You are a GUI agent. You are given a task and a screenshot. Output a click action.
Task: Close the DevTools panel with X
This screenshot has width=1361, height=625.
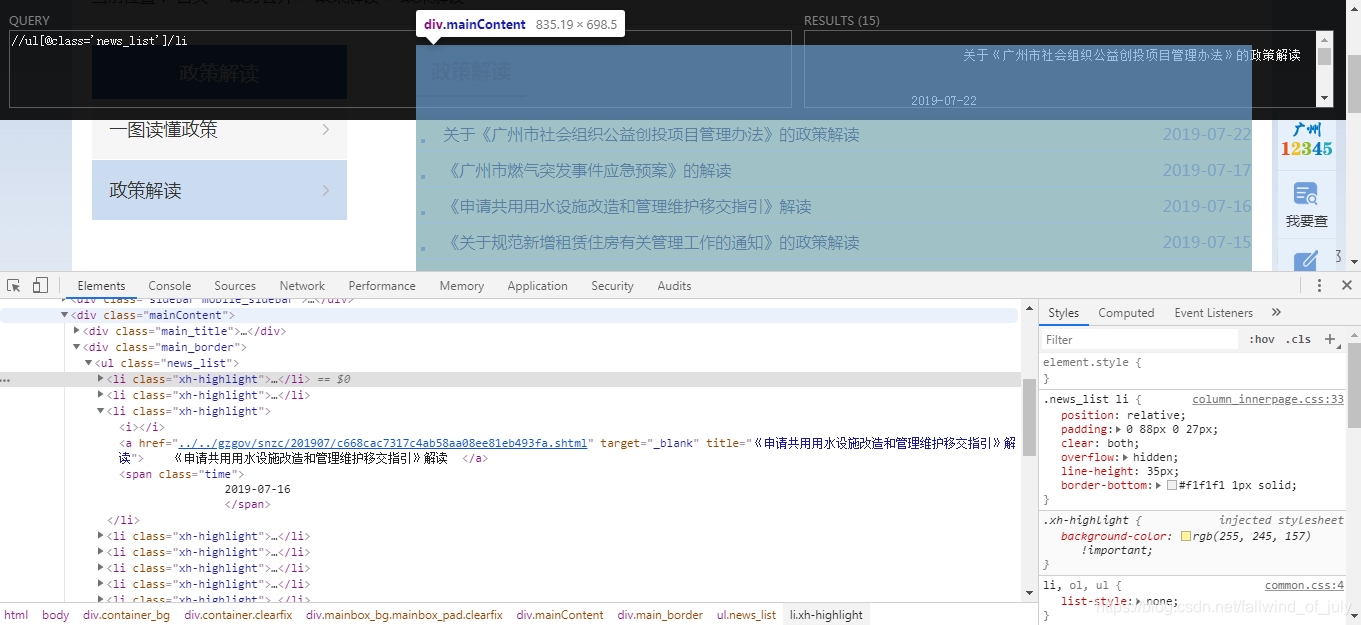pyautogui.click(x=1345, y=285)
